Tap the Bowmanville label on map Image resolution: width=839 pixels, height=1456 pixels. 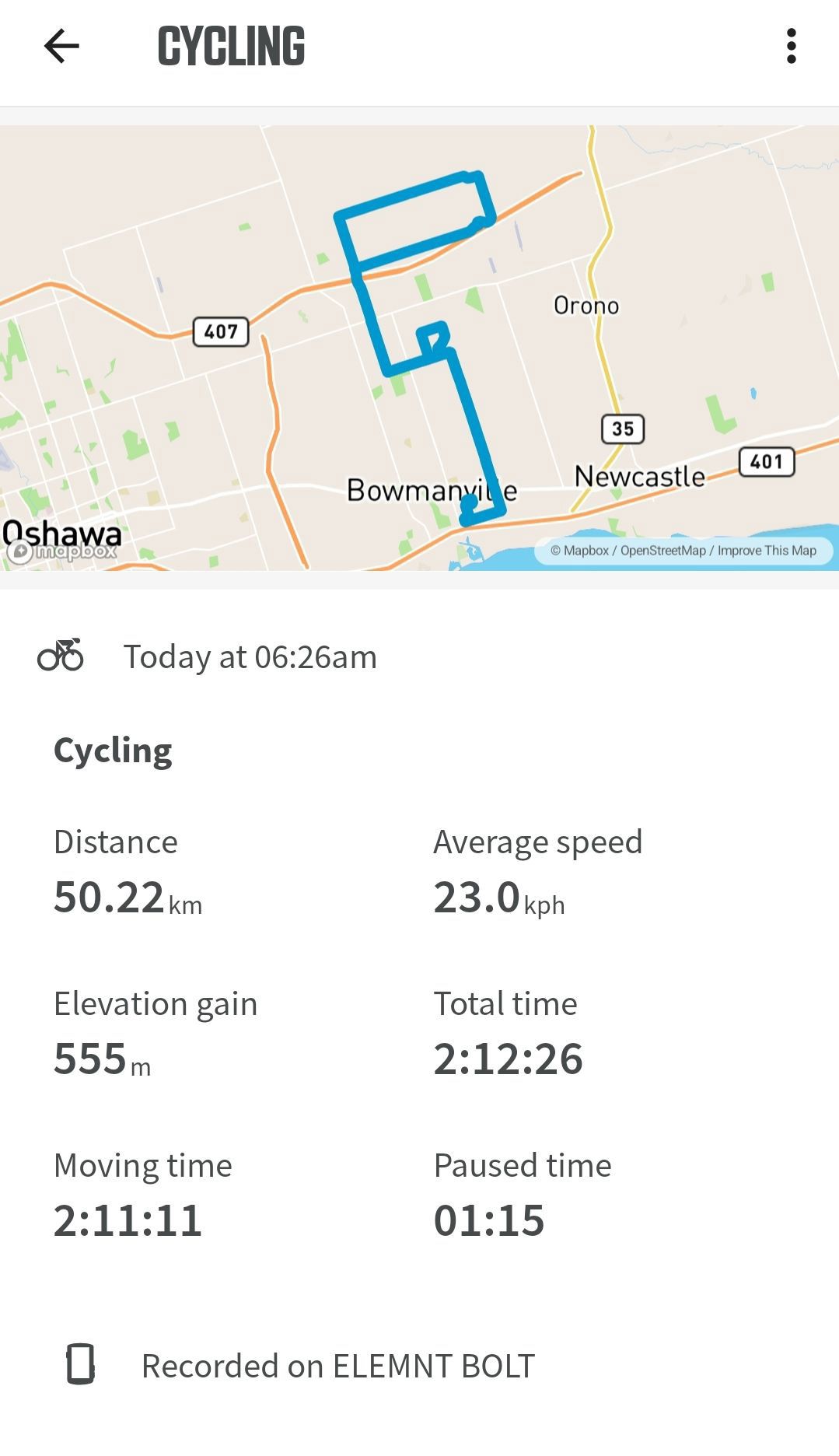pyautogui.click(x=432, y=490)
